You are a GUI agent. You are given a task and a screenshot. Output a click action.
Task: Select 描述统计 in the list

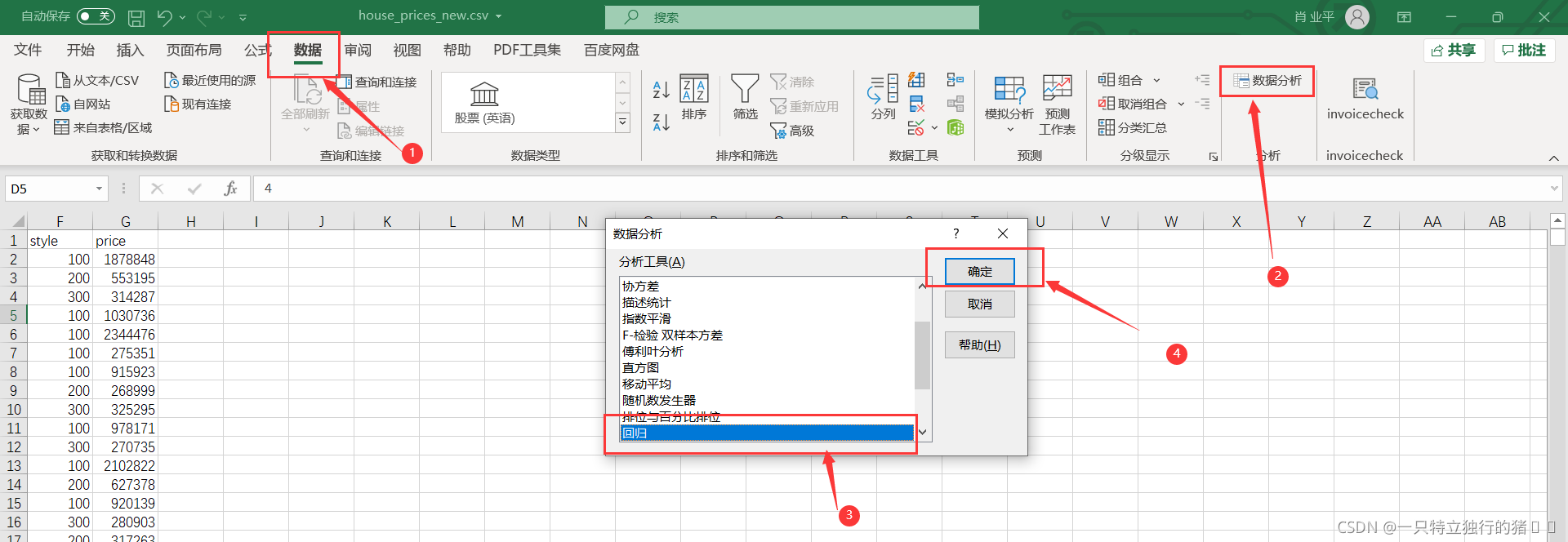coord(767,303)
